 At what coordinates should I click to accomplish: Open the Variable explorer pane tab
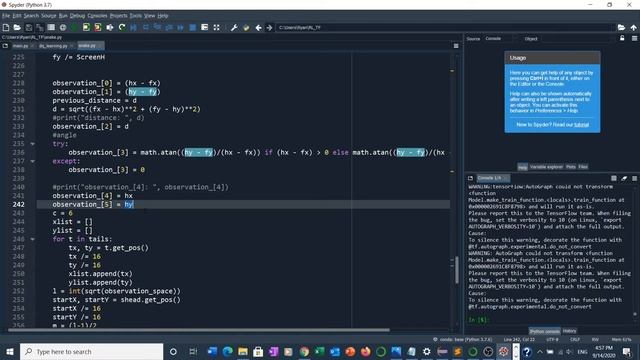546,167
